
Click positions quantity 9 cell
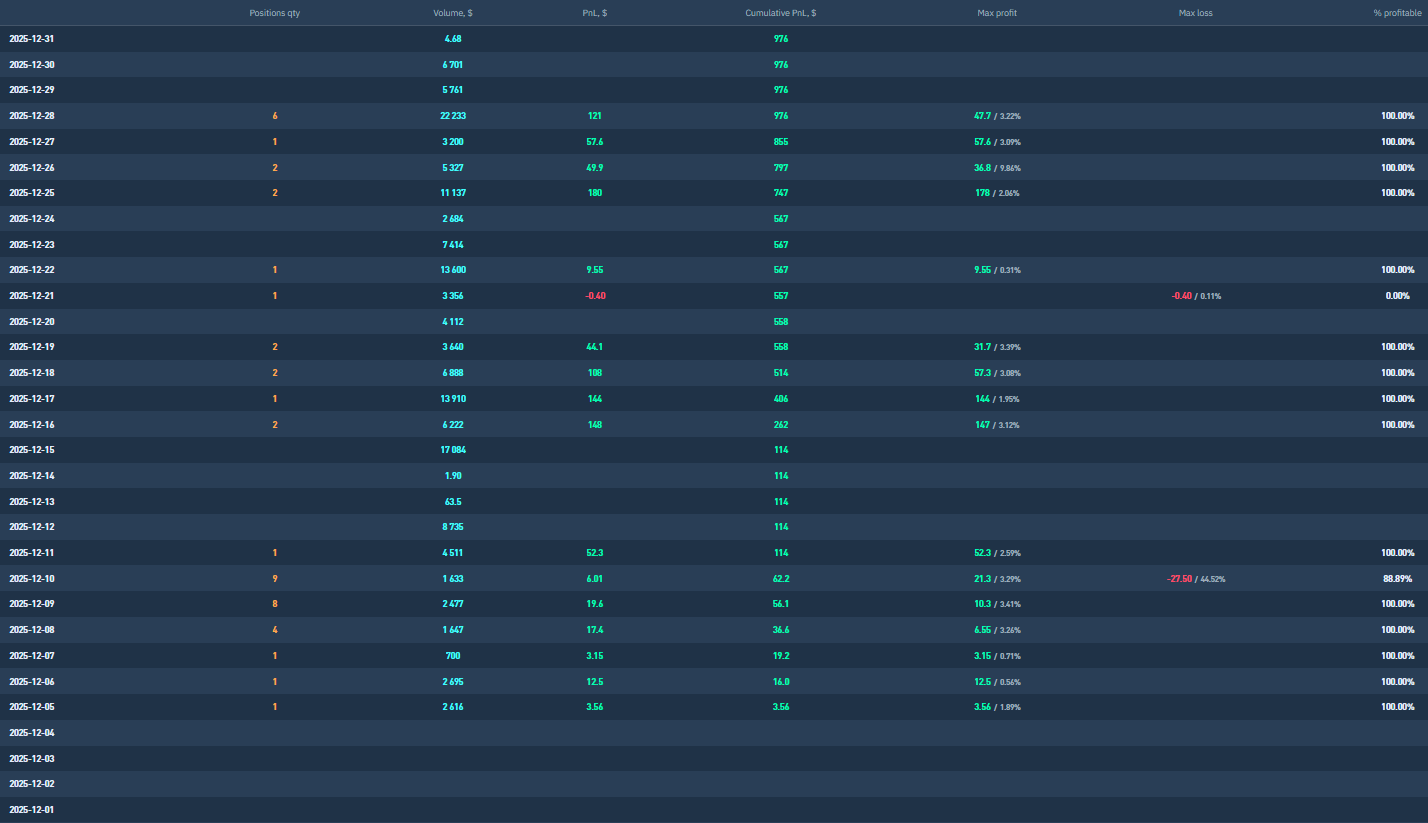pos(275,579)
